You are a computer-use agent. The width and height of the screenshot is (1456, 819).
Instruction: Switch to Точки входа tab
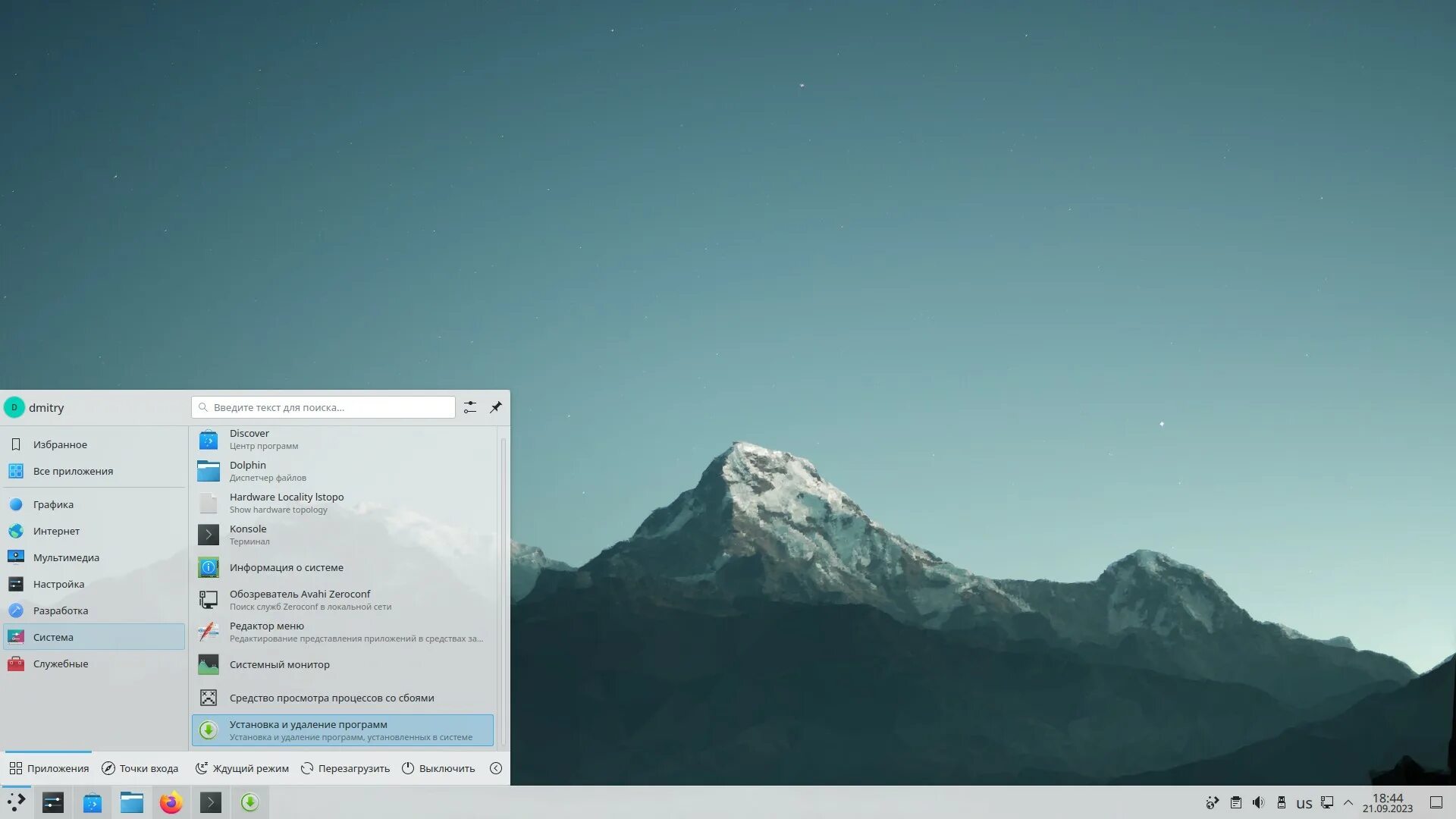point(140,768)
